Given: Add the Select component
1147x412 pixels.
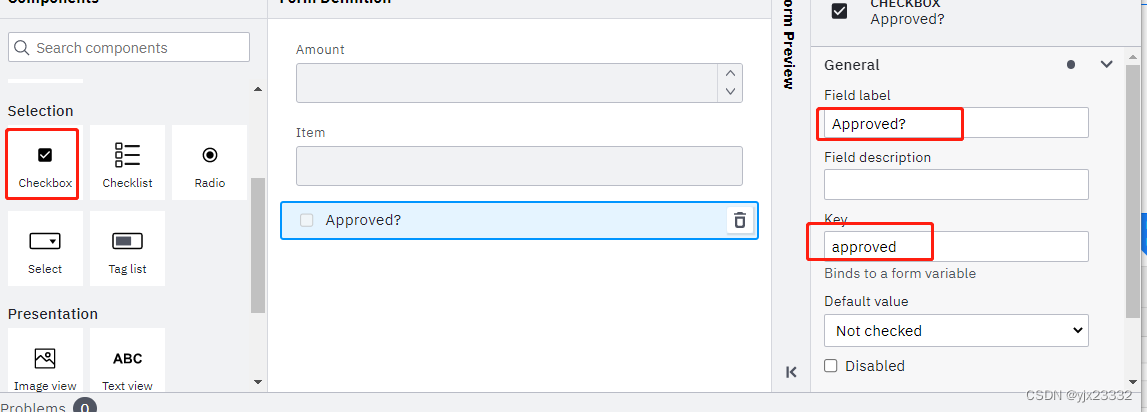Looking at the screenshot, I should pos(45,249).
